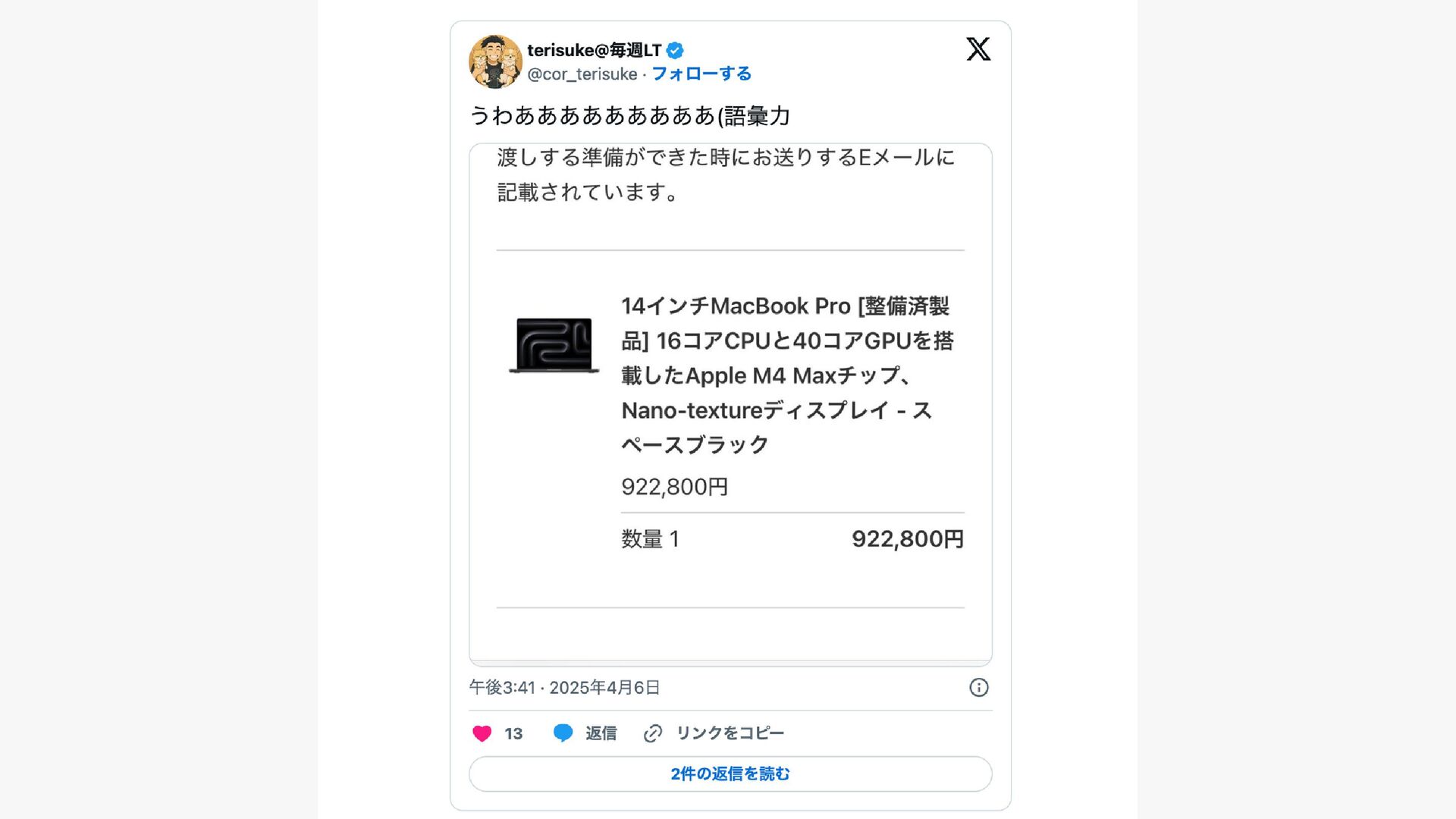Viewport: 1456px width, 819px height.
Task: Click the X logo icon
Action: (978, 49)
